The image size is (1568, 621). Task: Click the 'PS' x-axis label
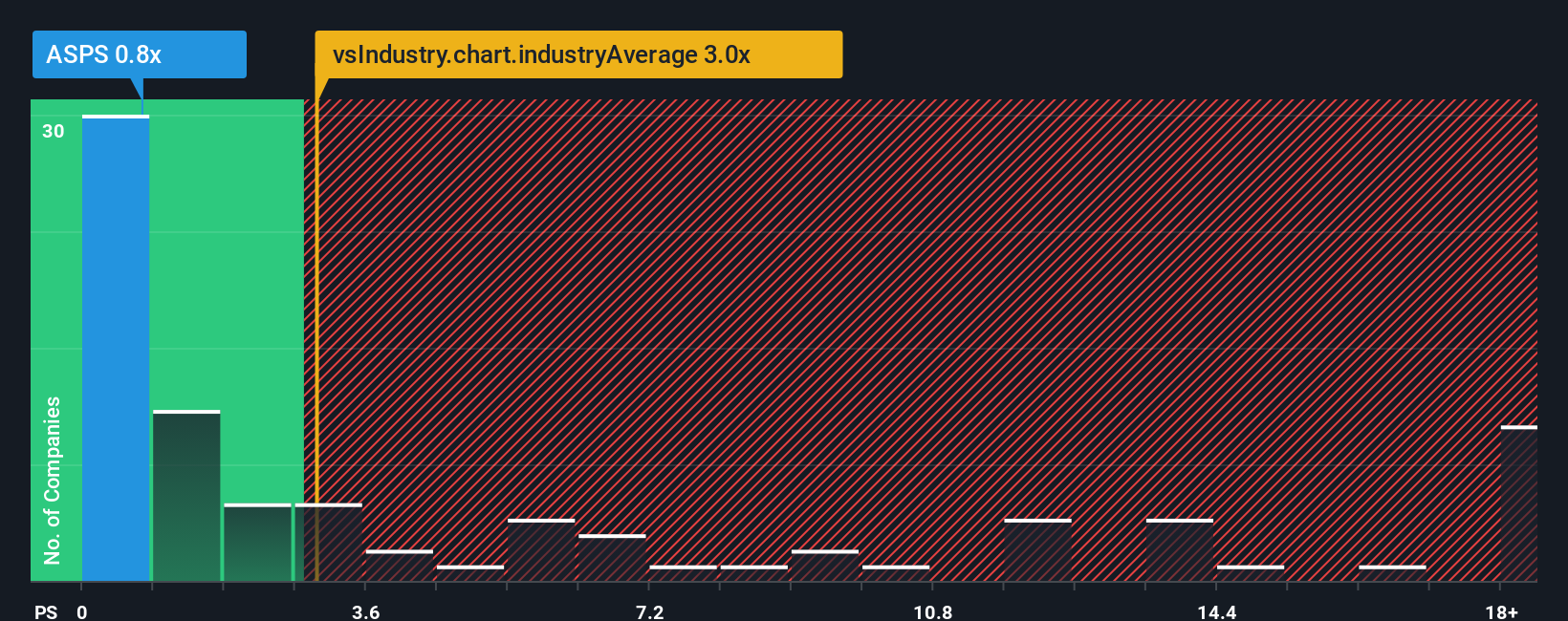coord(46,612)
